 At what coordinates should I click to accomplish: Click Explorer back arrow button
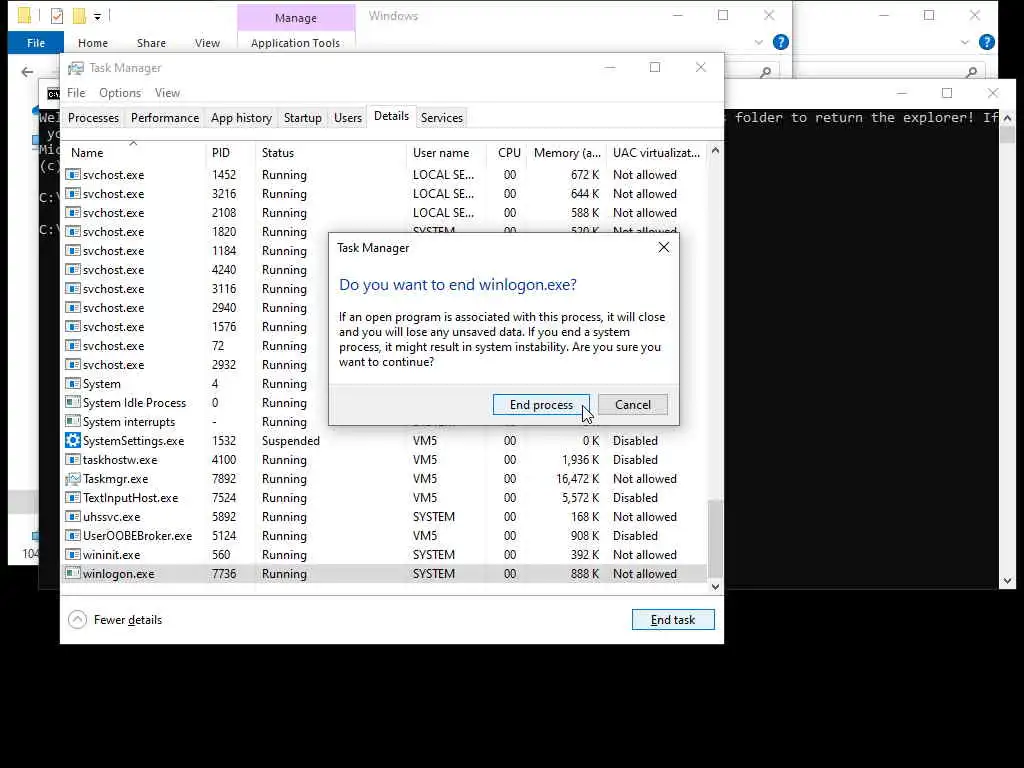pyautogui.click(x=27, y=72)
